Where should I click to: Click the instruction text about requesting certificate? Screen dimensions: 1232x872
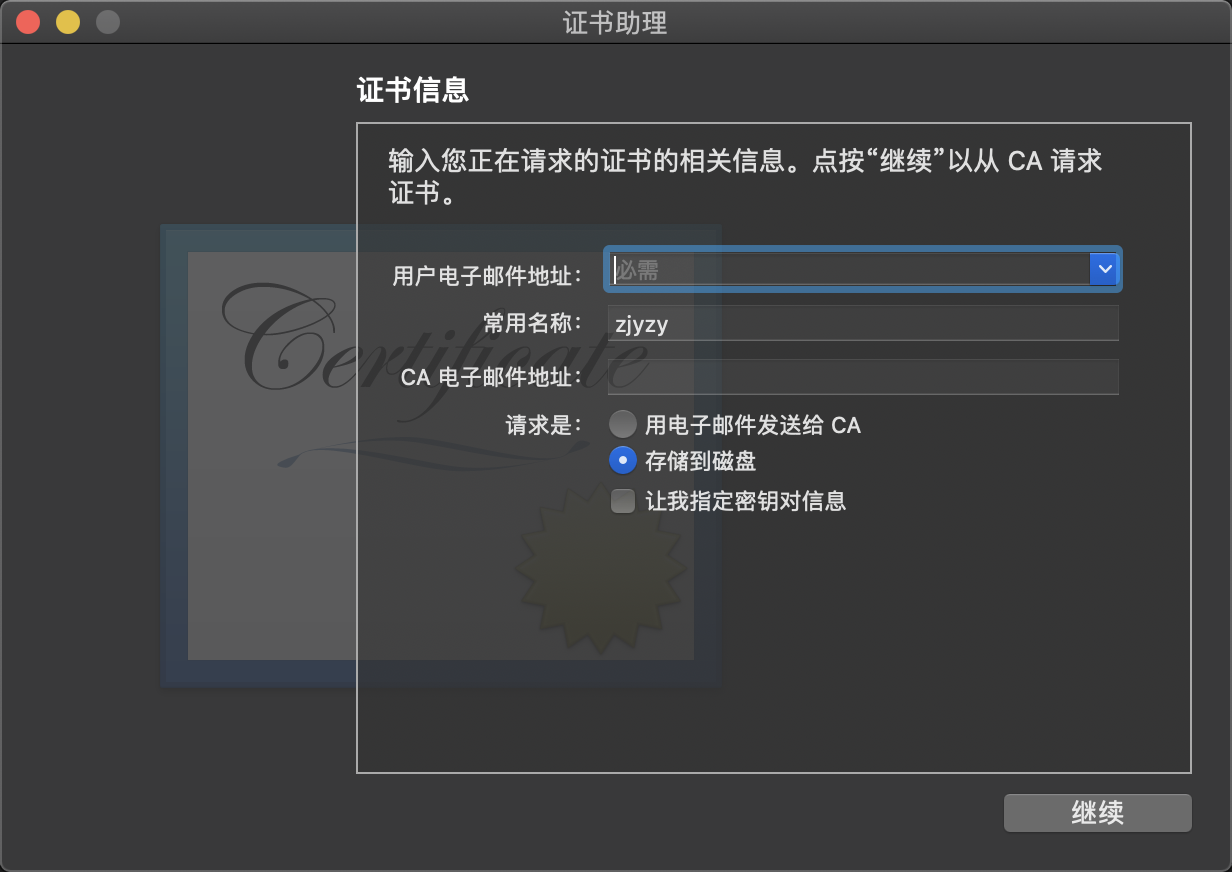(x=745, y=176)
